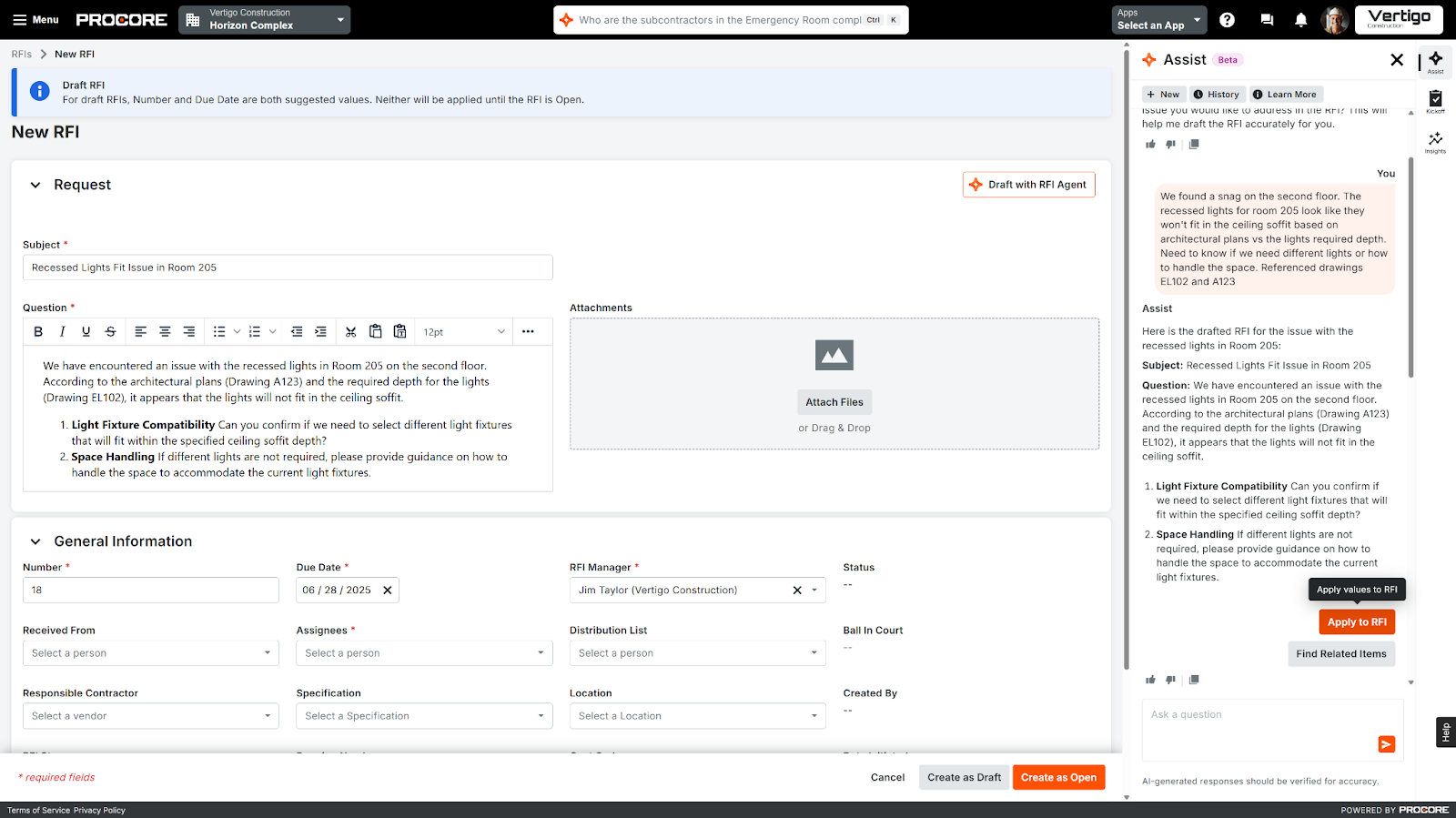Close the Assist panel
Screen dimensions: 1456x818
click(1397, 60)
